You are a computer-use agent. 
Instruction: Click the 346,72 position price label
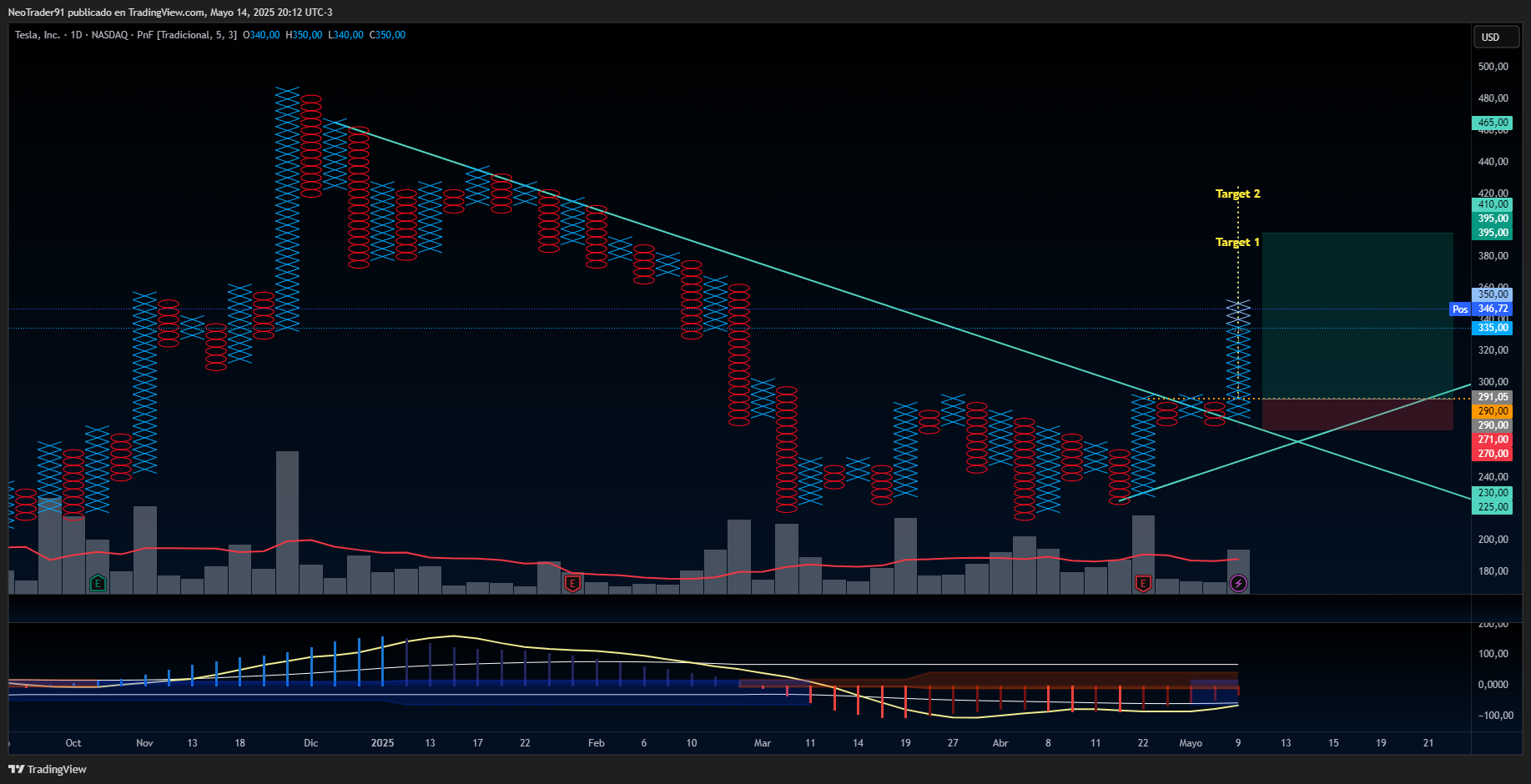pyautogui.click(x=1492, y=309)
